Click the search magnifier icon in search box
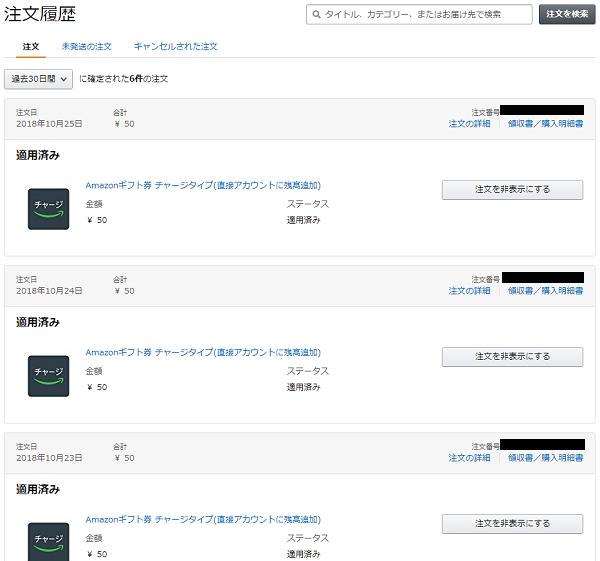600x561 pixels. (x=316, y=15)
